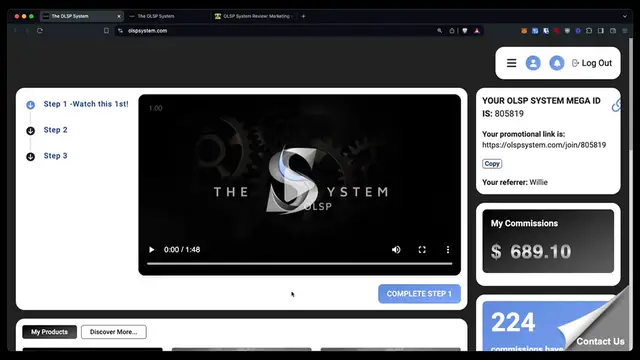This screenshot has height=360, width=640.
Task: Click the share icon in address bar
Action: point(451,31)
